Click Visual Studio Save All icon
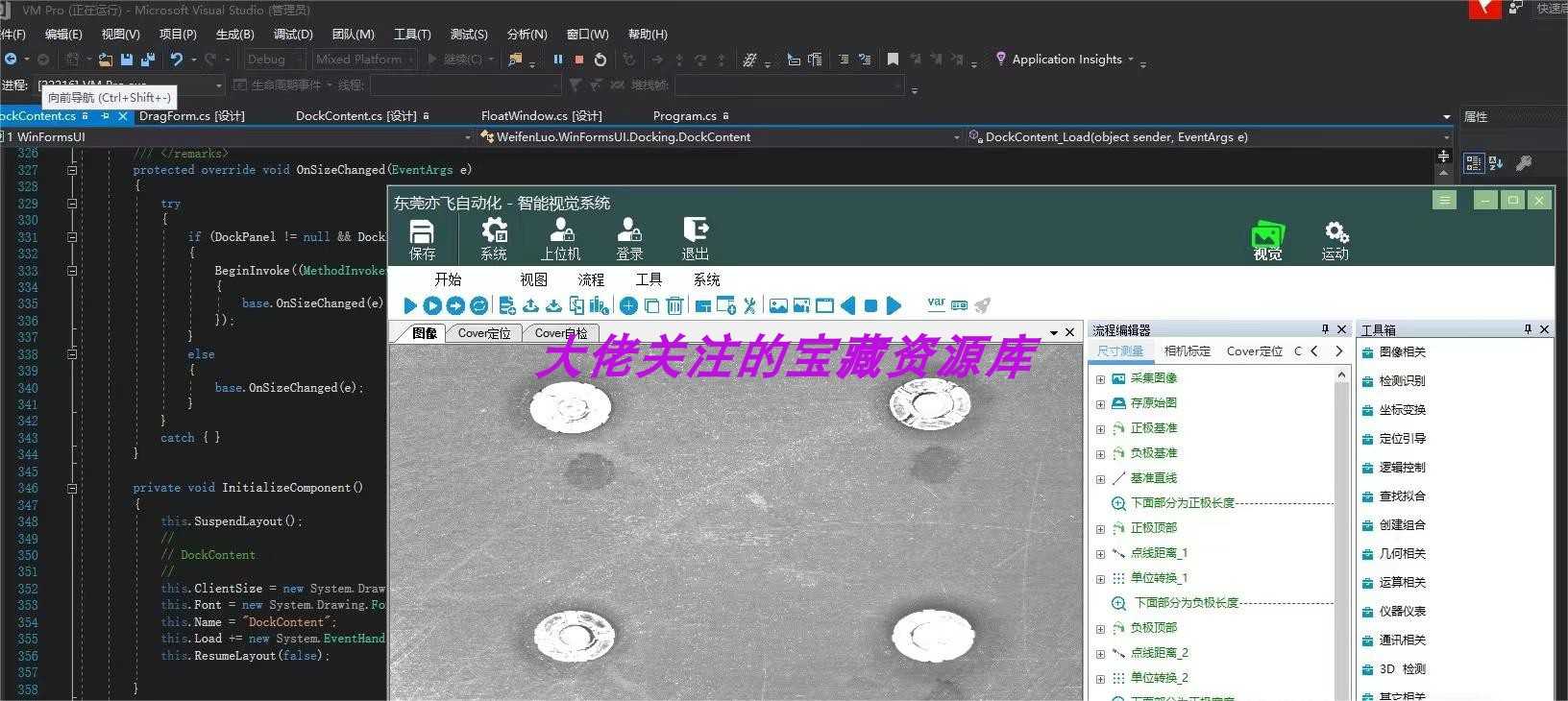Viewport: 1568px width, 701px height. [148, 60]
